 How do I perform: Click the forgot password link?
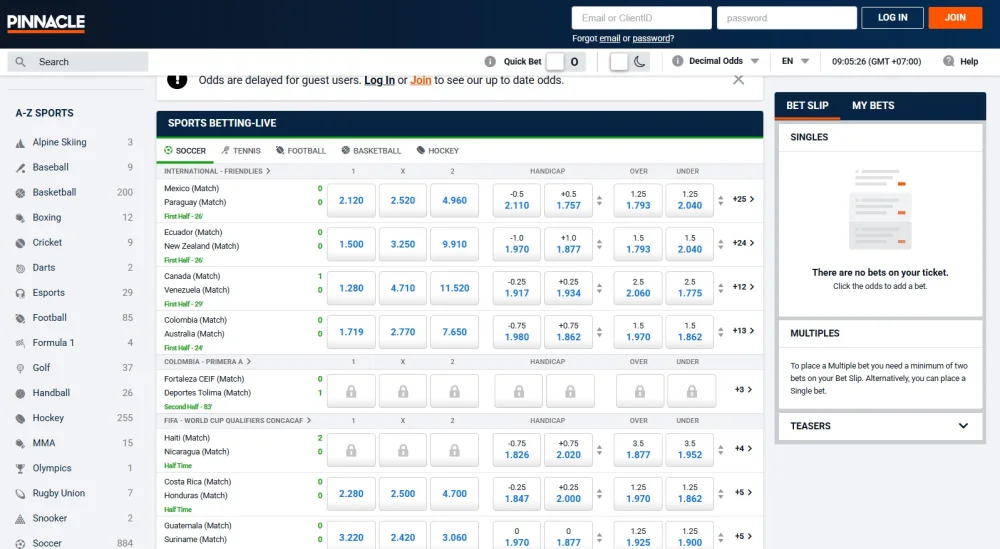(651, 38)
